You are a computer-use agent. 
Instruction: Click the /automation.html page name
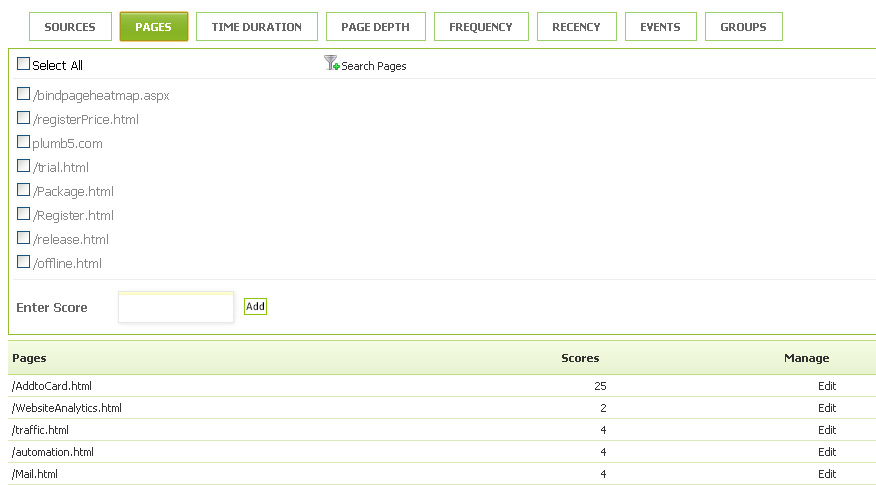click(x=53, y=452)
